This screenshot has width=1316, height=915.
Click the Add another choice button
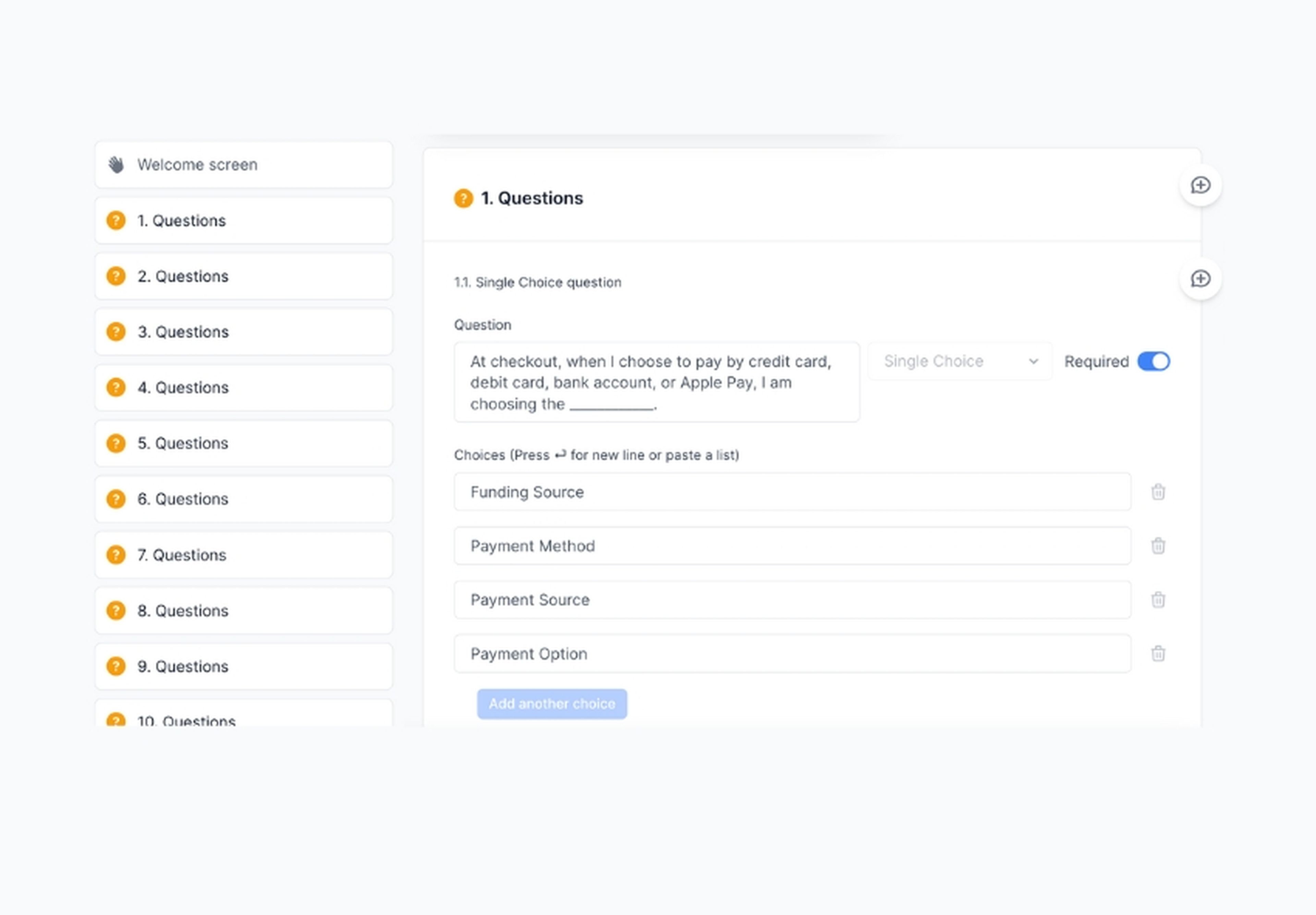click(x=551, y=704)
